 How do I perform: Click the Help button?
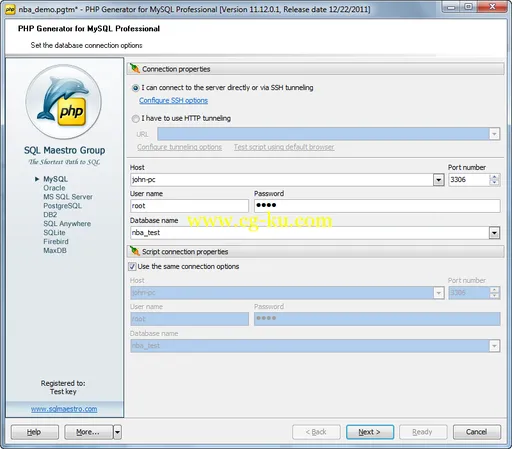(x=35, y=432)
